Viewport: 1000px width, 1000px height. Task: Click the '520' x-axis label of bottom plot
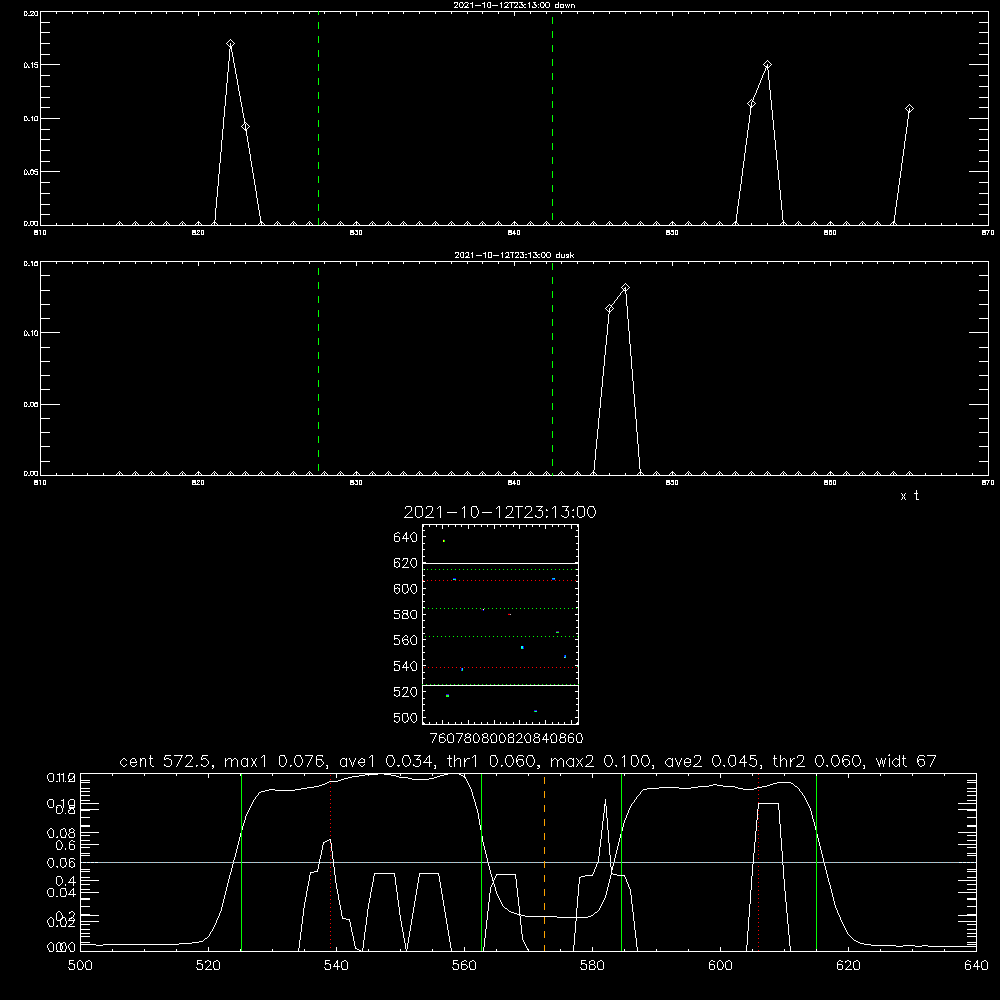click(x=208, y=966)
